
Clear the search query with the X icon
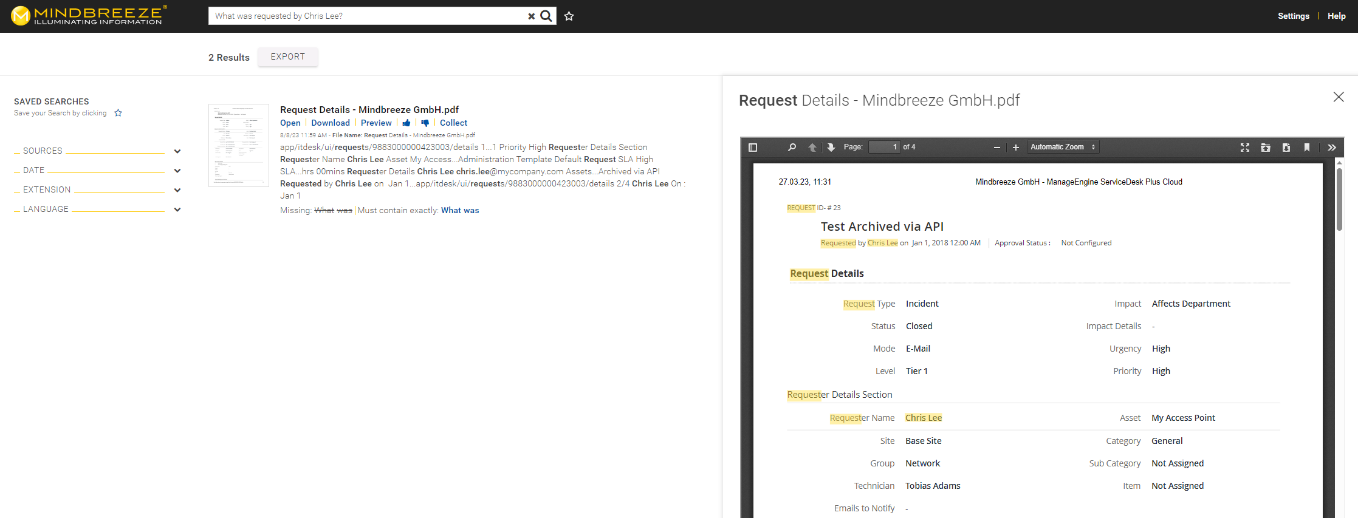[531, 16]
